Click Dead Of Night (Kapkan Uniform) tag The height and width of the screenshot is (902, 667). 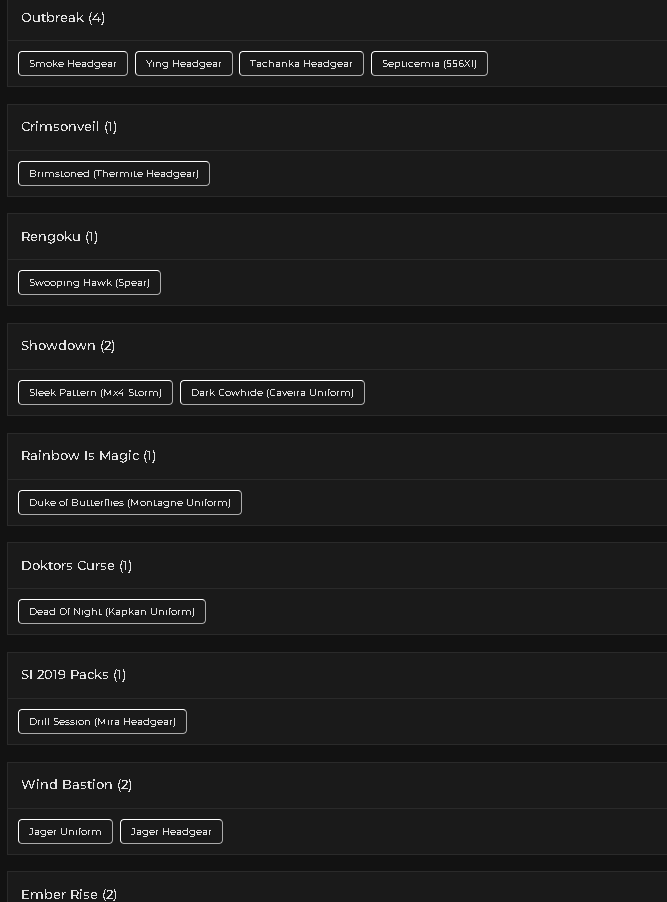(x=112, y=611)
